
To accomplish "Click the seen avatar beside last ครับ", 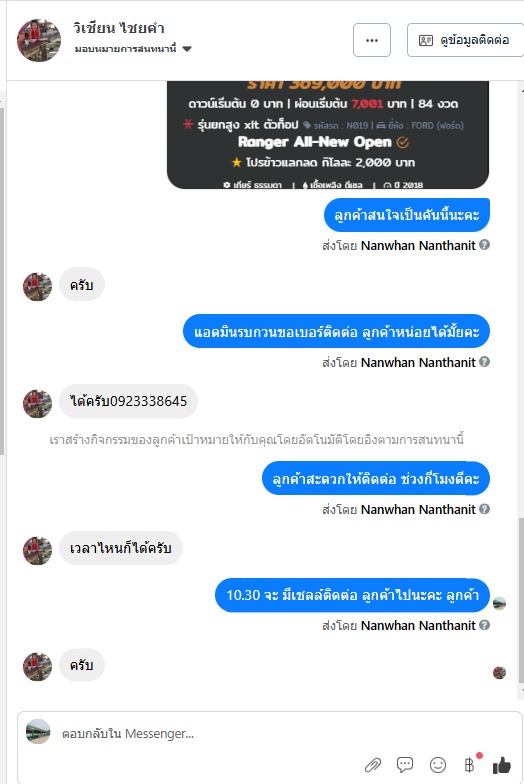I will [499, 672].
